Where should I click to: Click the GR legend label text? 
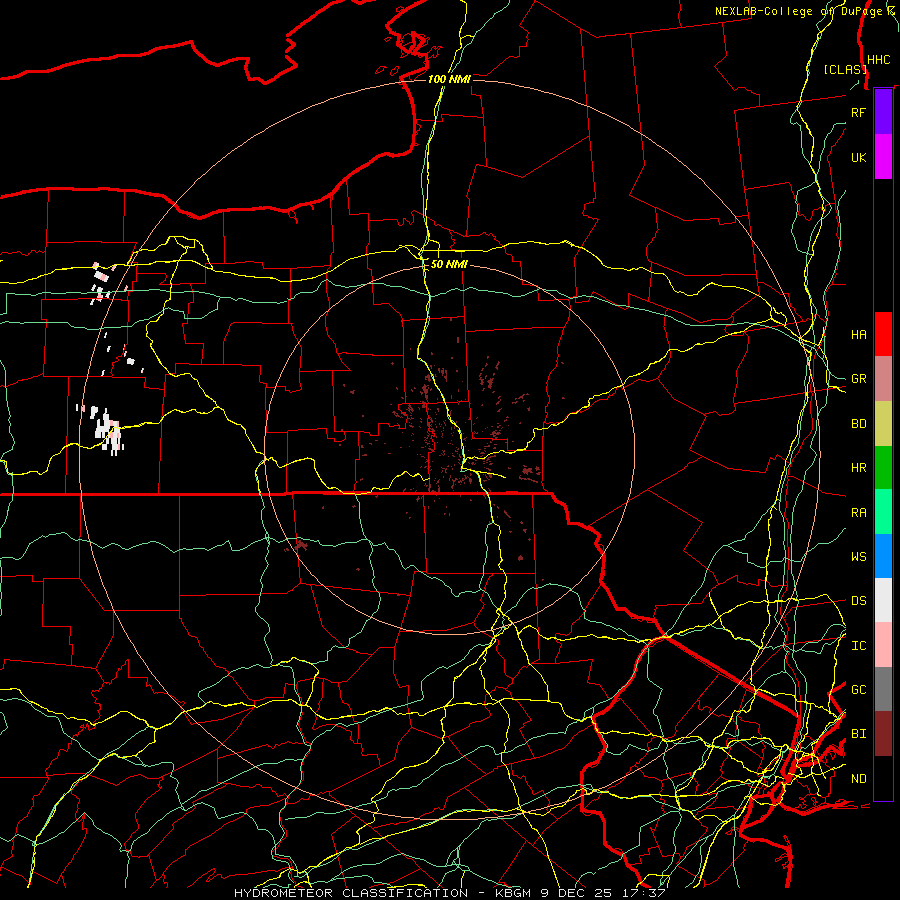[858, 379]
